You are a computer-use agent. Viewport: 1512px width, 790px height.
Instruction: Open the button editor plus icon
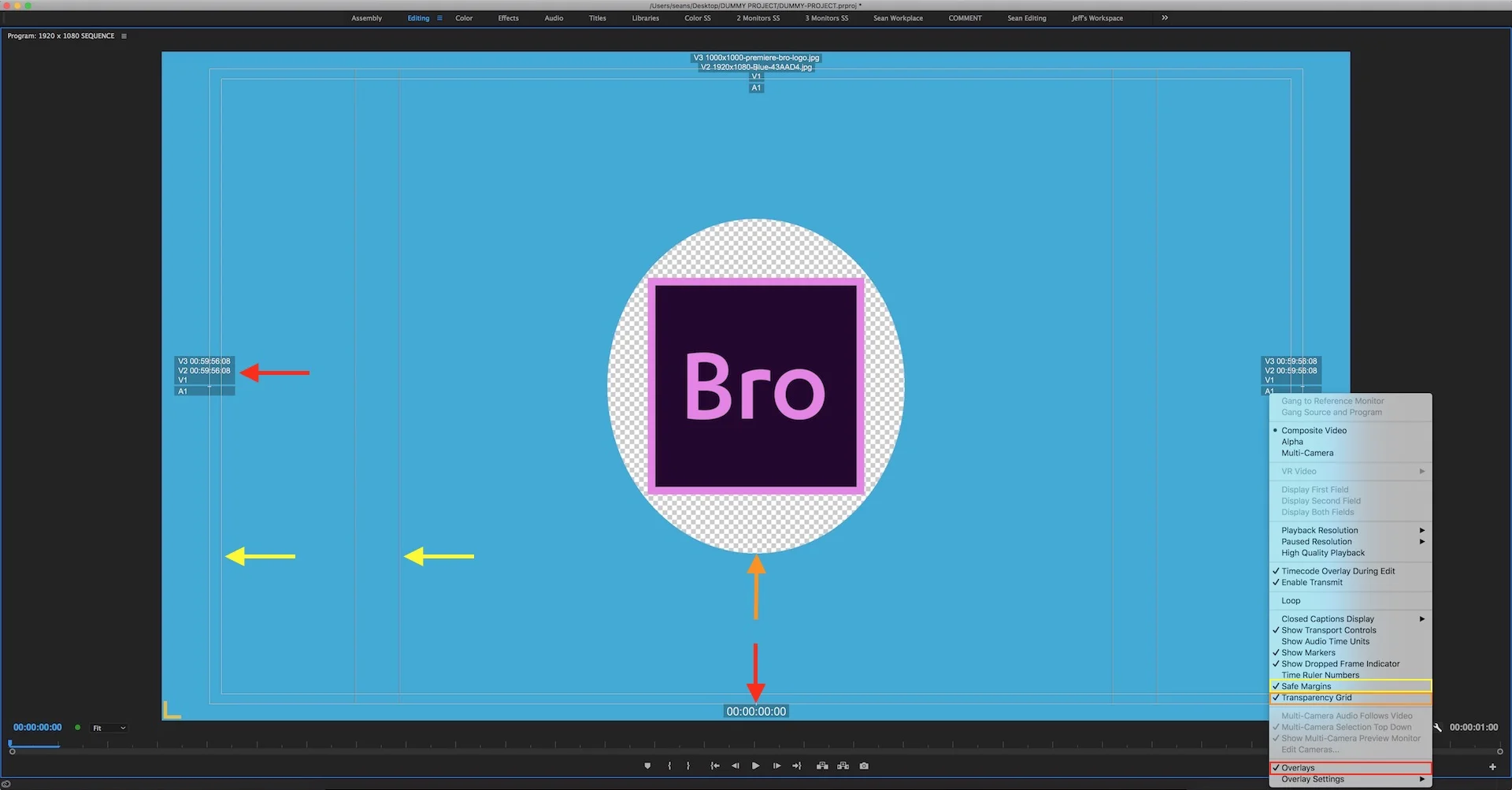(1492, 766)
